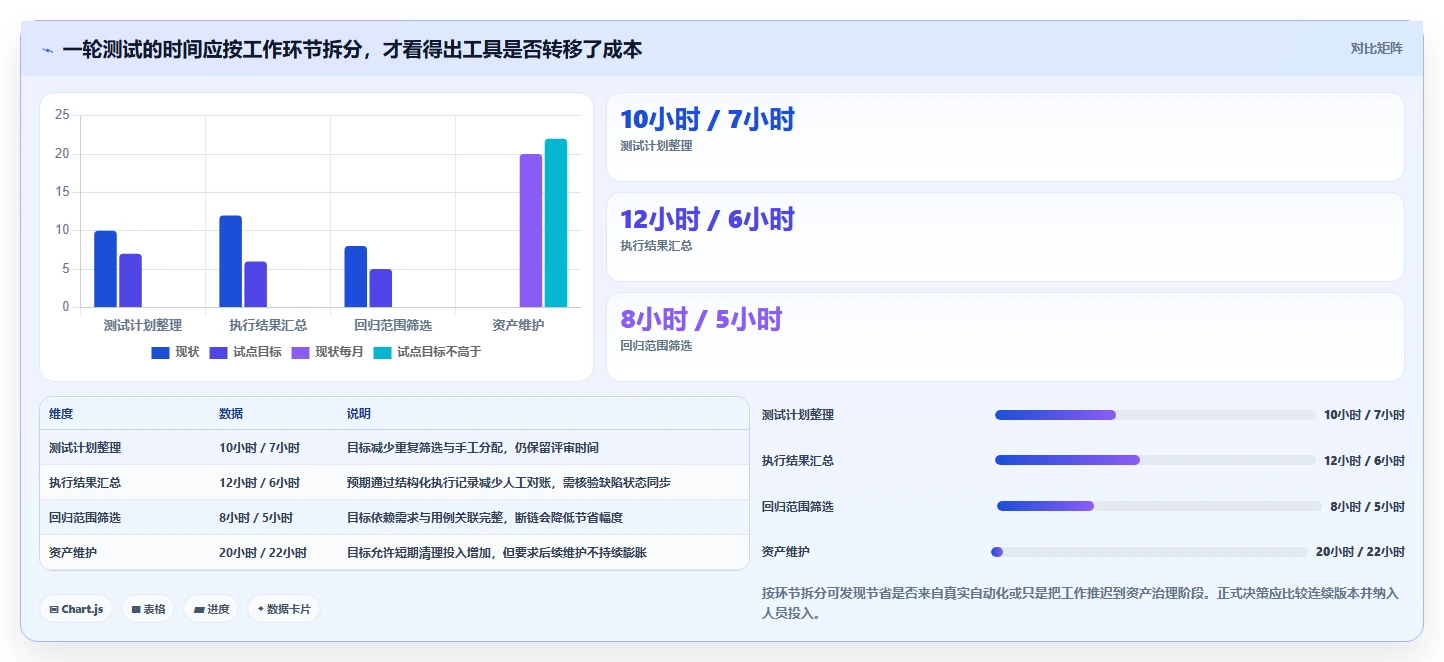Screen dimensions: 1444x662
Task: Click the 资产维护 progress bar
Action: pyautogui.click(x=1149, y=552)
